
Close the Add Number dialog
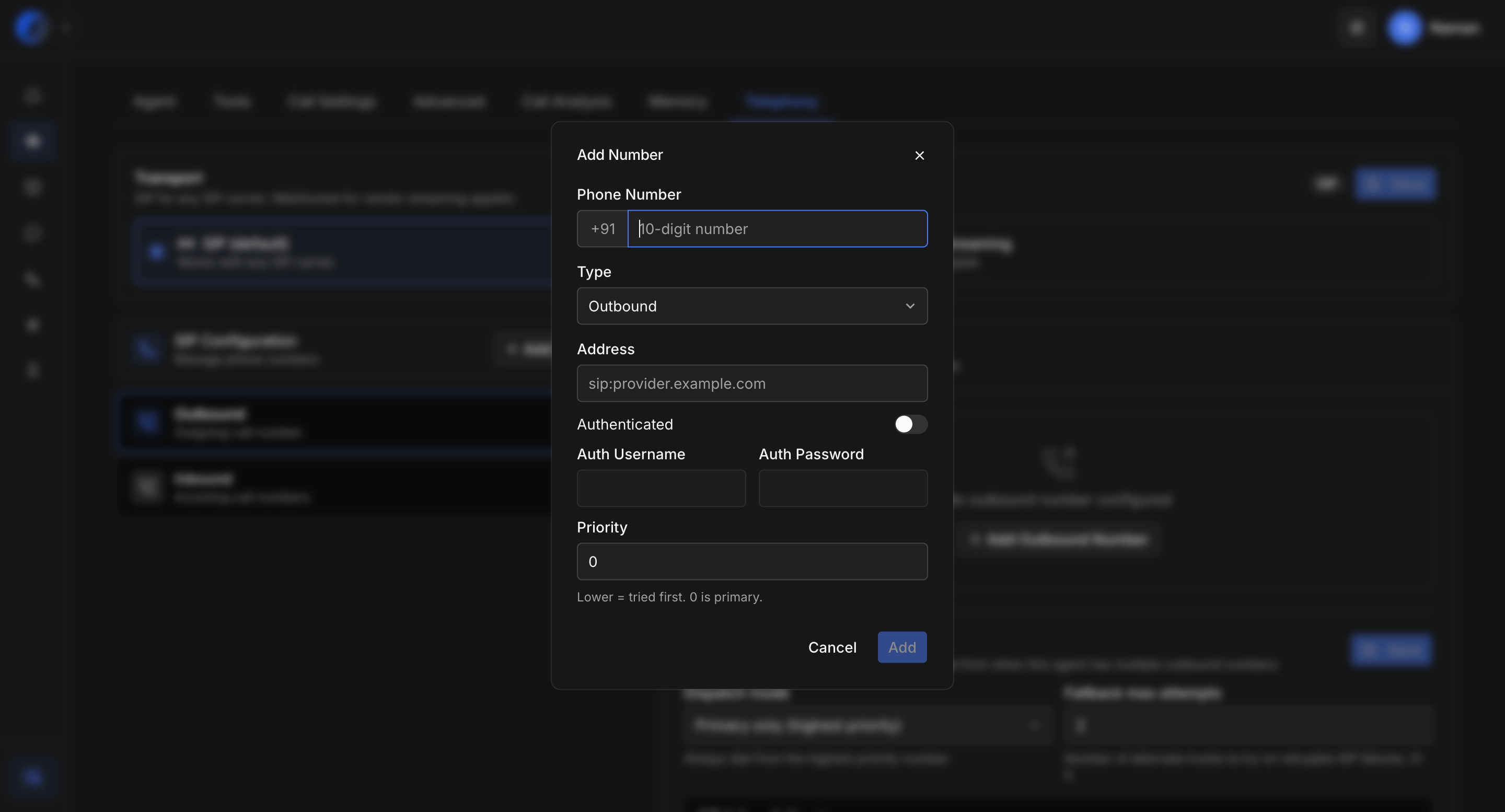pos(919,155)
